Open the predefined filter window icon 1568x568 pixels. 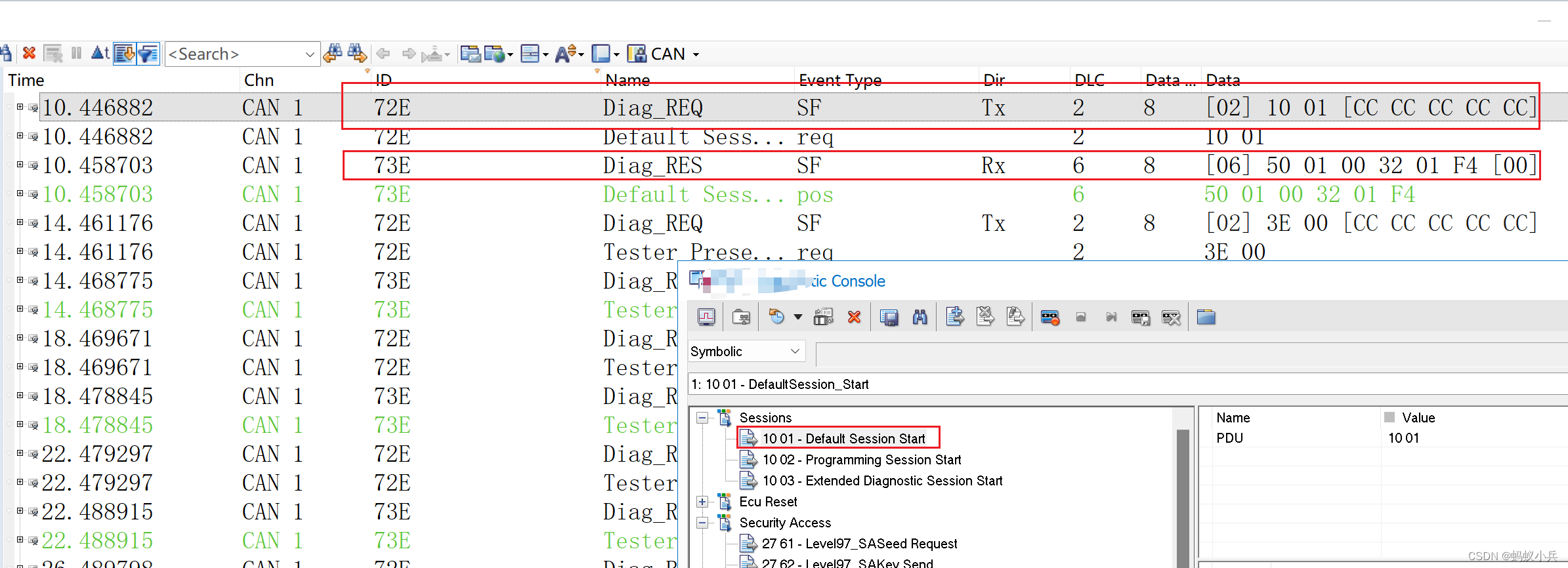click(470, 53)
